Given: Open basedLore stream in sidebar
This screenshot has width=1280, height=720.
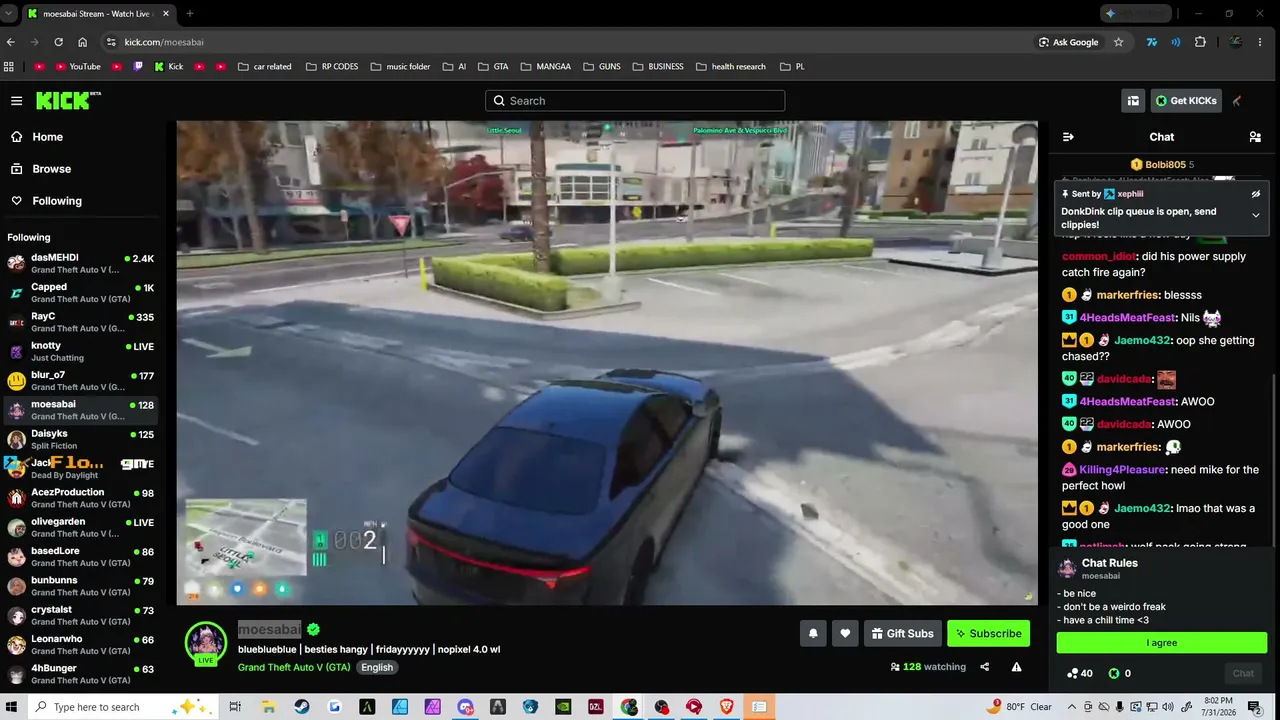Looking at the screenshot, I should pyautogui.click(x=80, y=556).
